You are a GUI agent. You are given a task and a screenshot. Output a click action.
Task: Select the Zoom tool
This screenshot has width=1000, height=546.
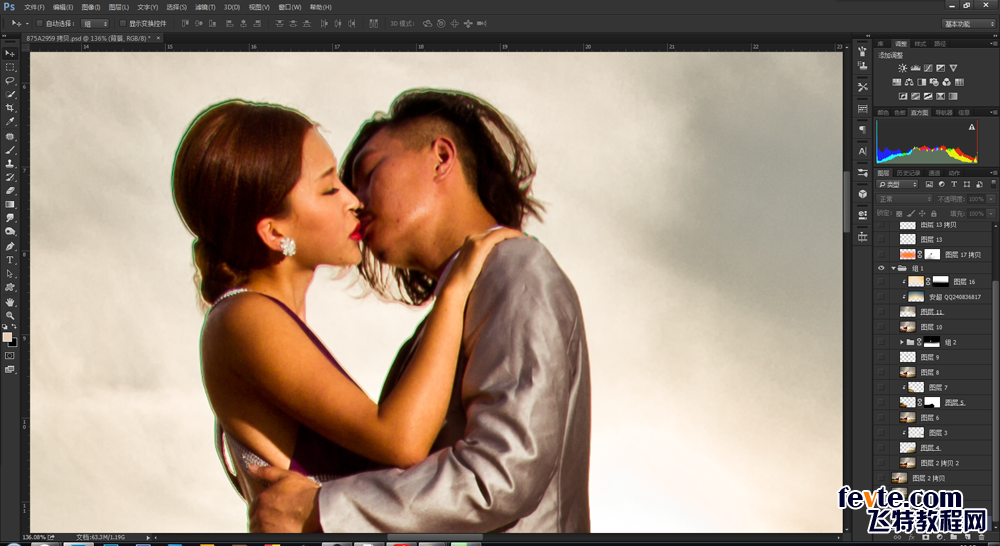(10, 315)
